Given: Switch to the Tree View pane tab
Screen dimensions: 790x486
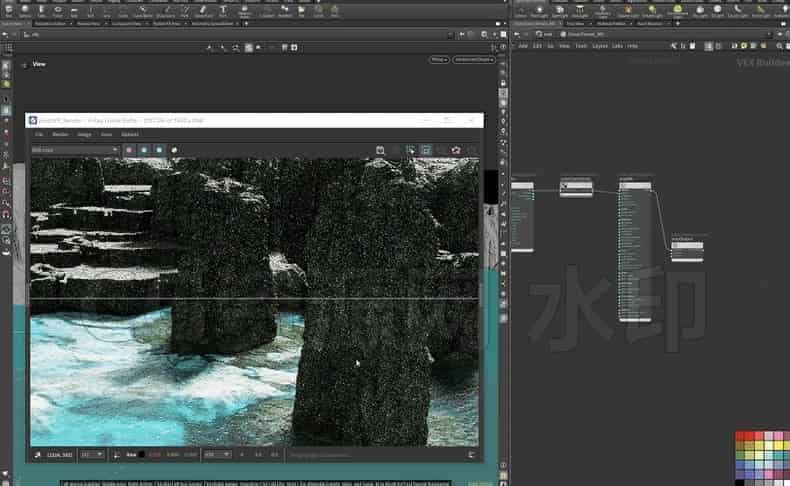Looking at the screenshot, I should (575, 24).
